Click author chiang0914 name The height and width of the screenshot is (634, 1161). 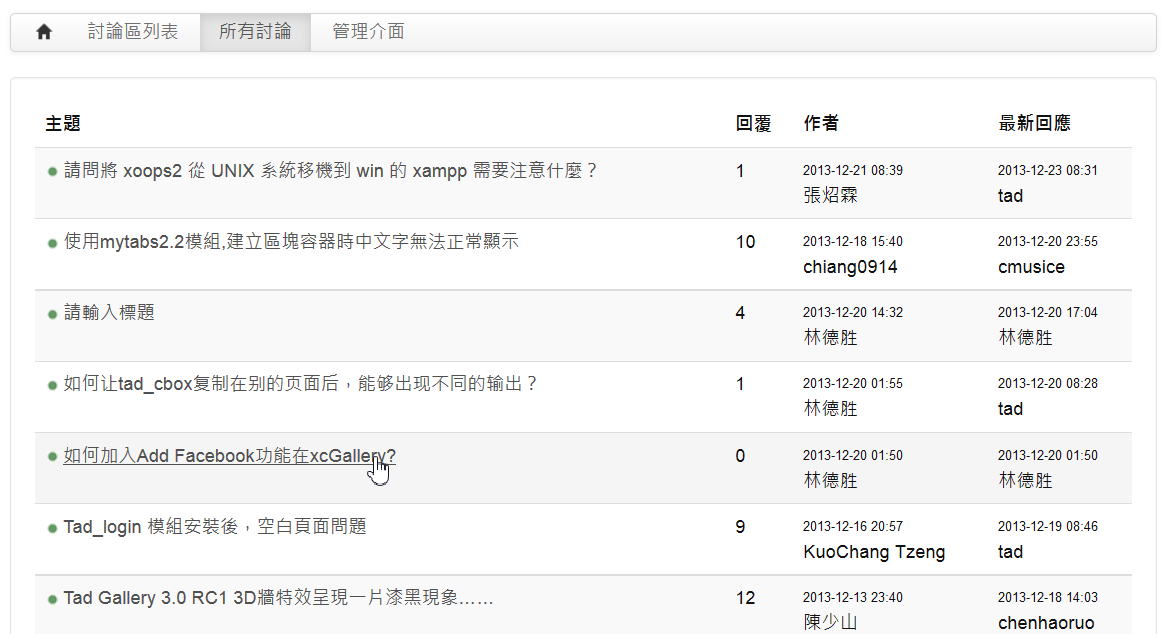pos(850,267)
